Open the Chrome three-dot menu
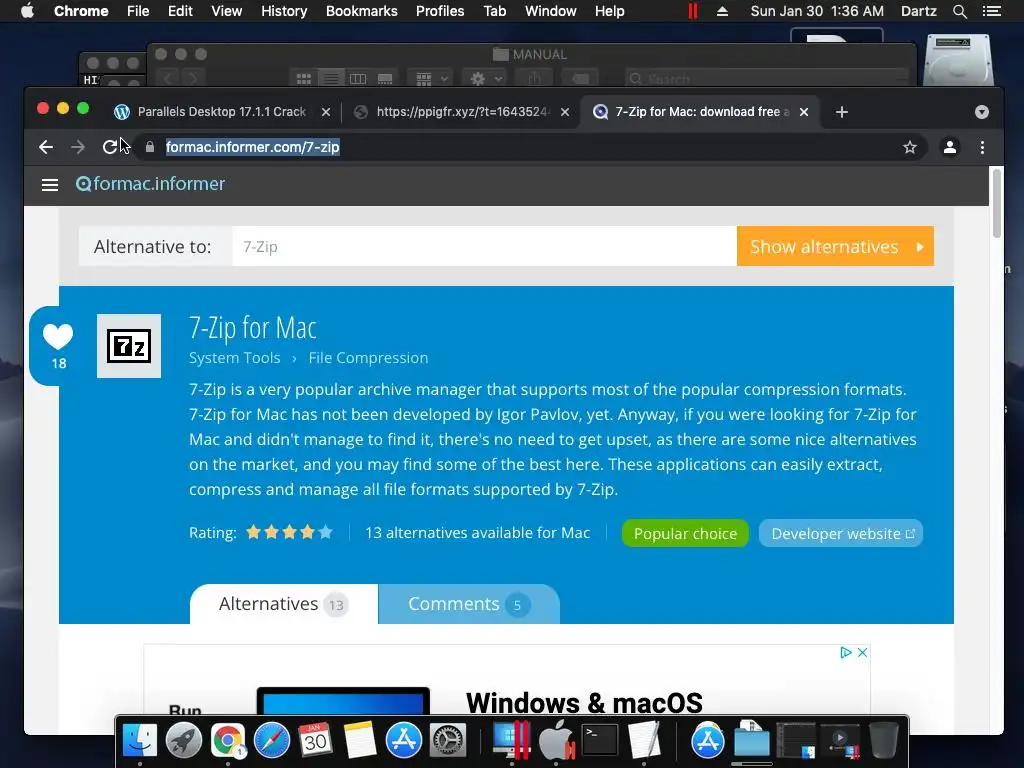Viewport: 1024px width, 768px height. coord(982,148)
